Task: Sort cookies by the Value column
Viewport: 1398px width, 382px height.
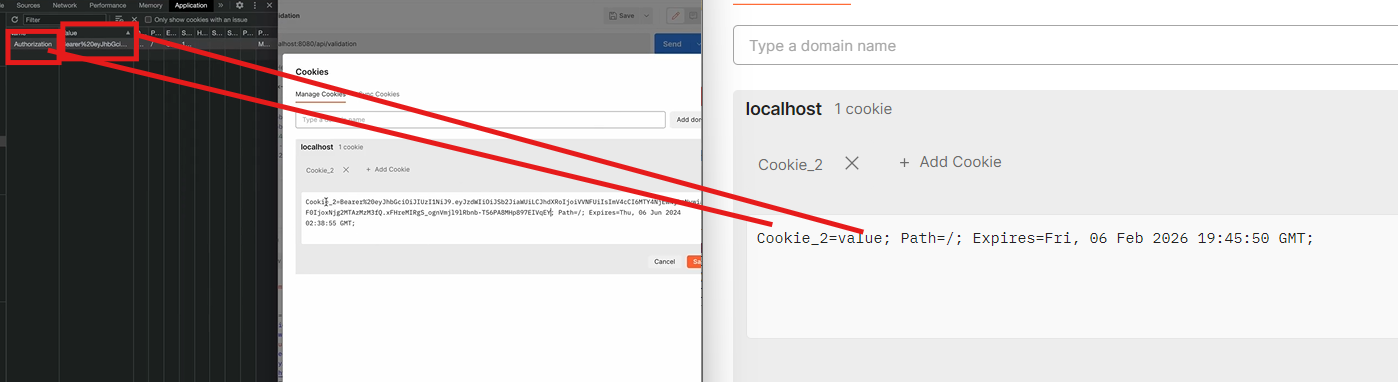Action: coord(97,32)
